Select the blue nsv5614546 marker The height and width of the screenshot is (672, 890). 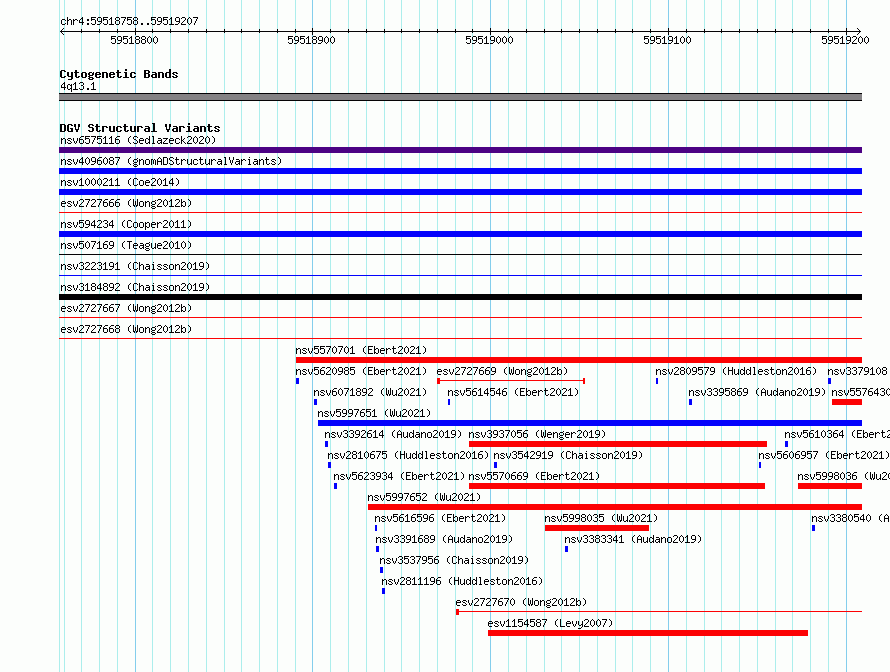[x=449, y=402]
